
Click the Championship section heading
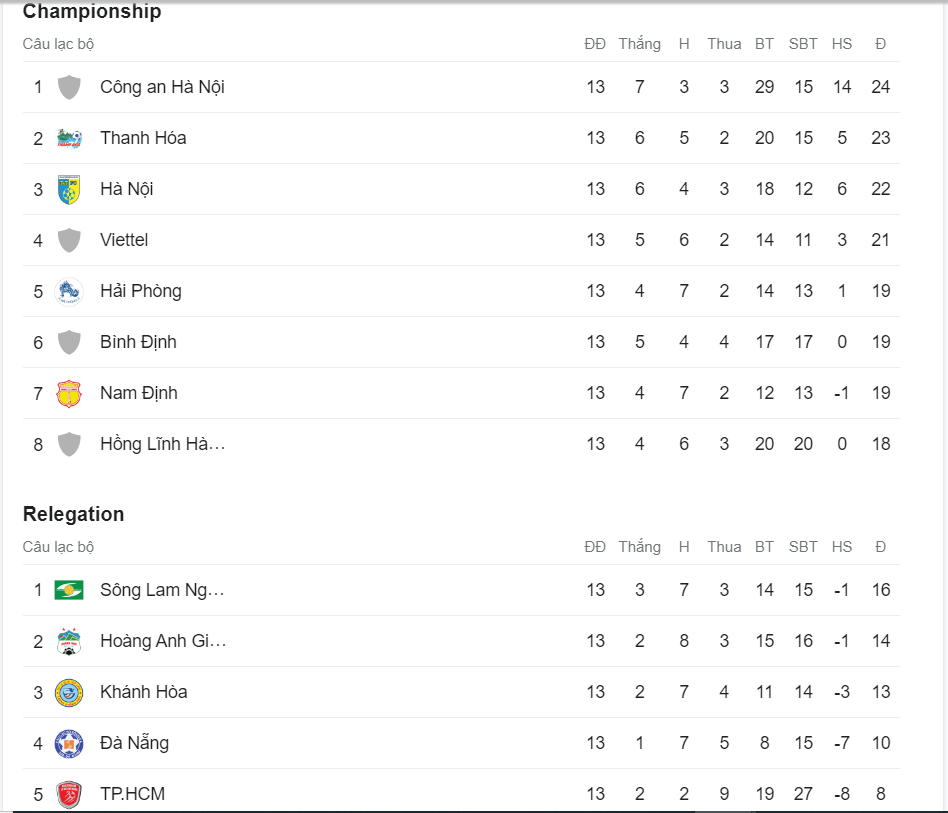pos(93,12)
